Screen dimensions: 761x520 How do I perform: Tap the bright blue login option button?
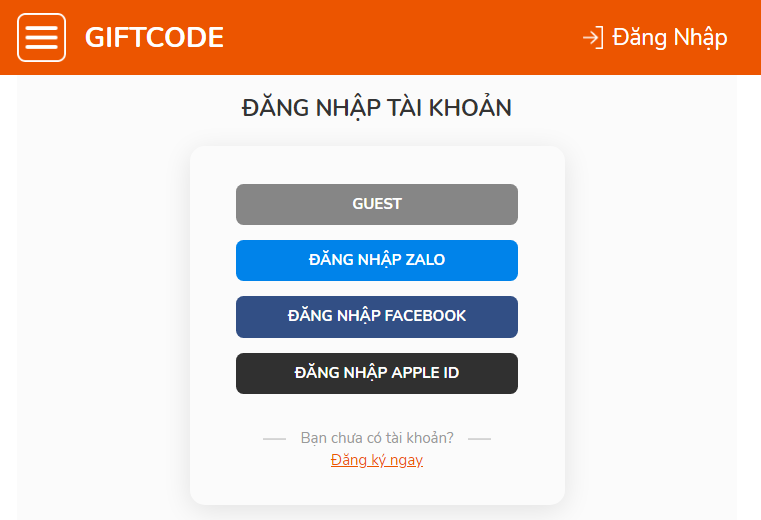[x=377, y=260]
